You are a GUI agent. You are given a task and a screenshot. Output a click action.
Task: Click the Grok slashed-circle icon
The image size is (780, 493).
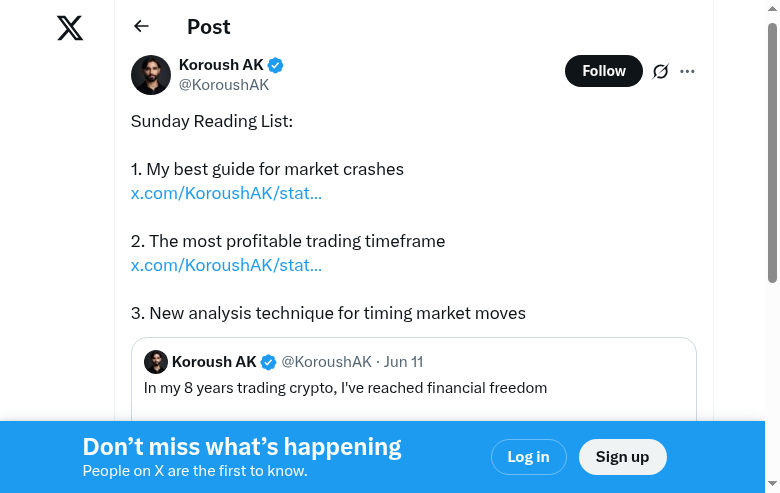661,71
